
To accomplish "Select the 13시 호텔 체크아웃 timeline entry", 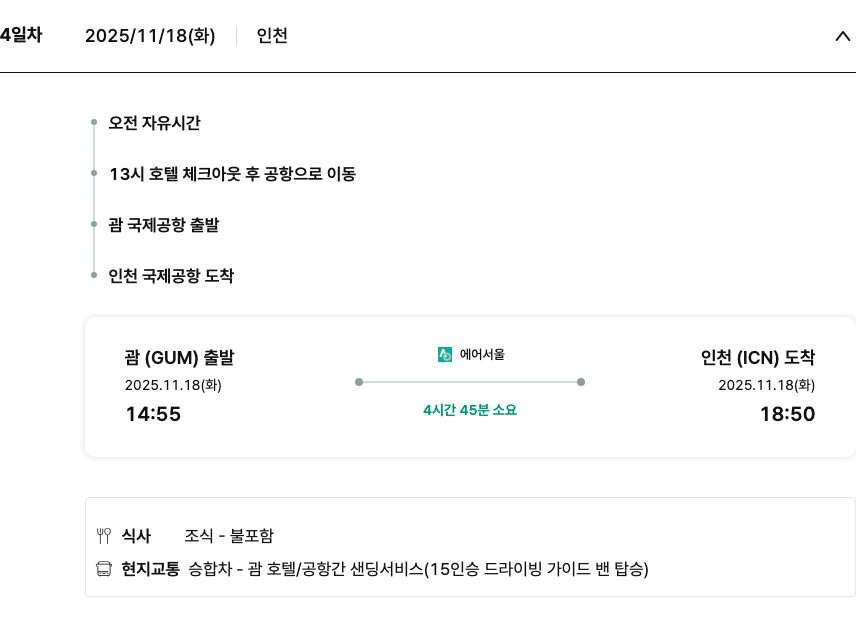I will [232, 174].
